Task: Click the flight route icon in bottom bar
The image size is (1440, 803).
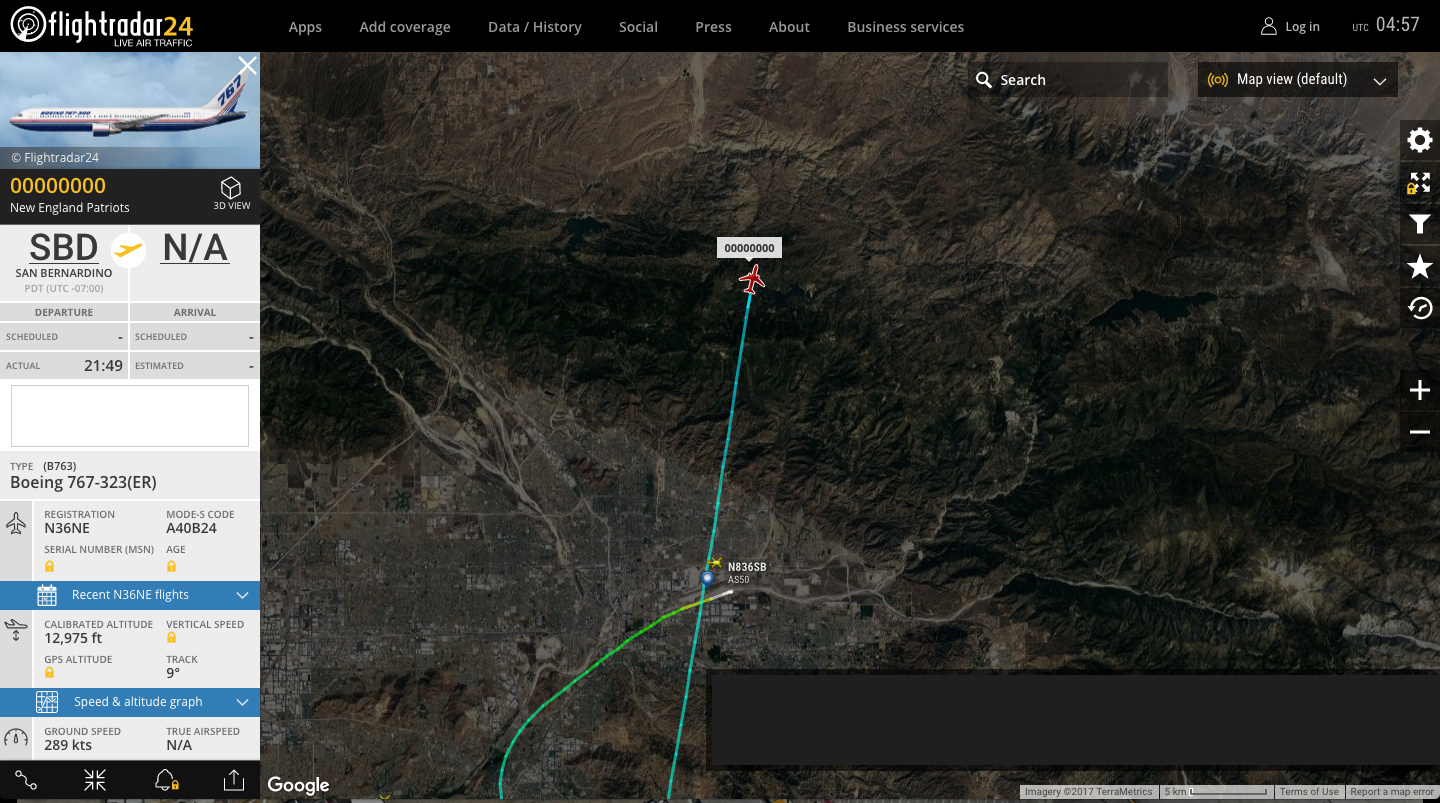Action: point(27,781)
